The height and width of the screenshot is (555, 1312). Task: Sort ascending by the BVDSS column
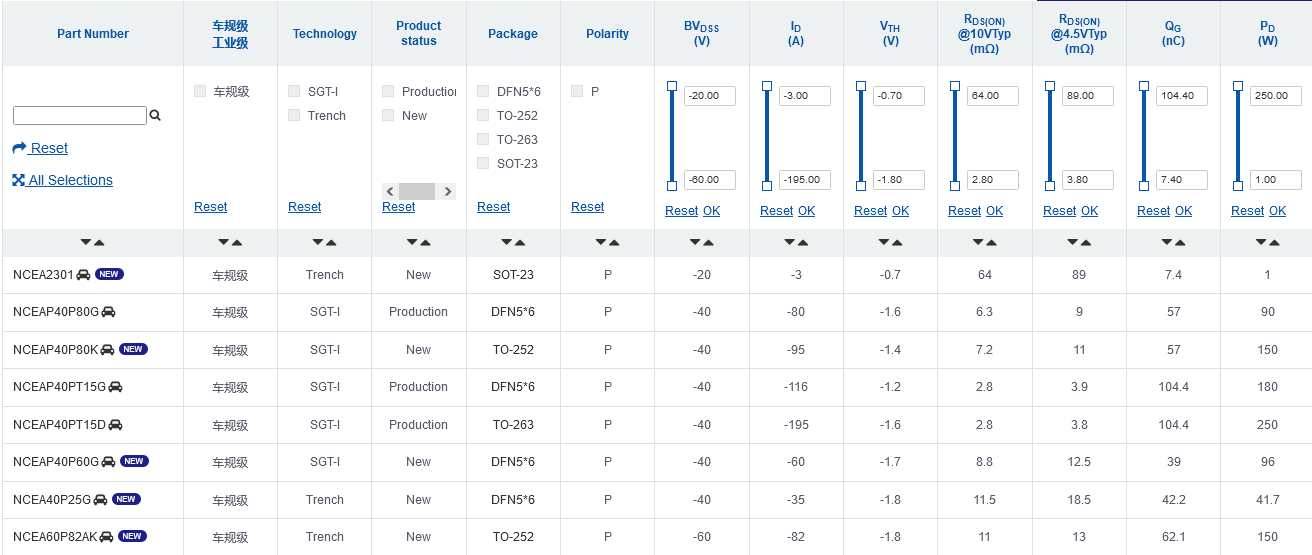(x=708, y=243)
